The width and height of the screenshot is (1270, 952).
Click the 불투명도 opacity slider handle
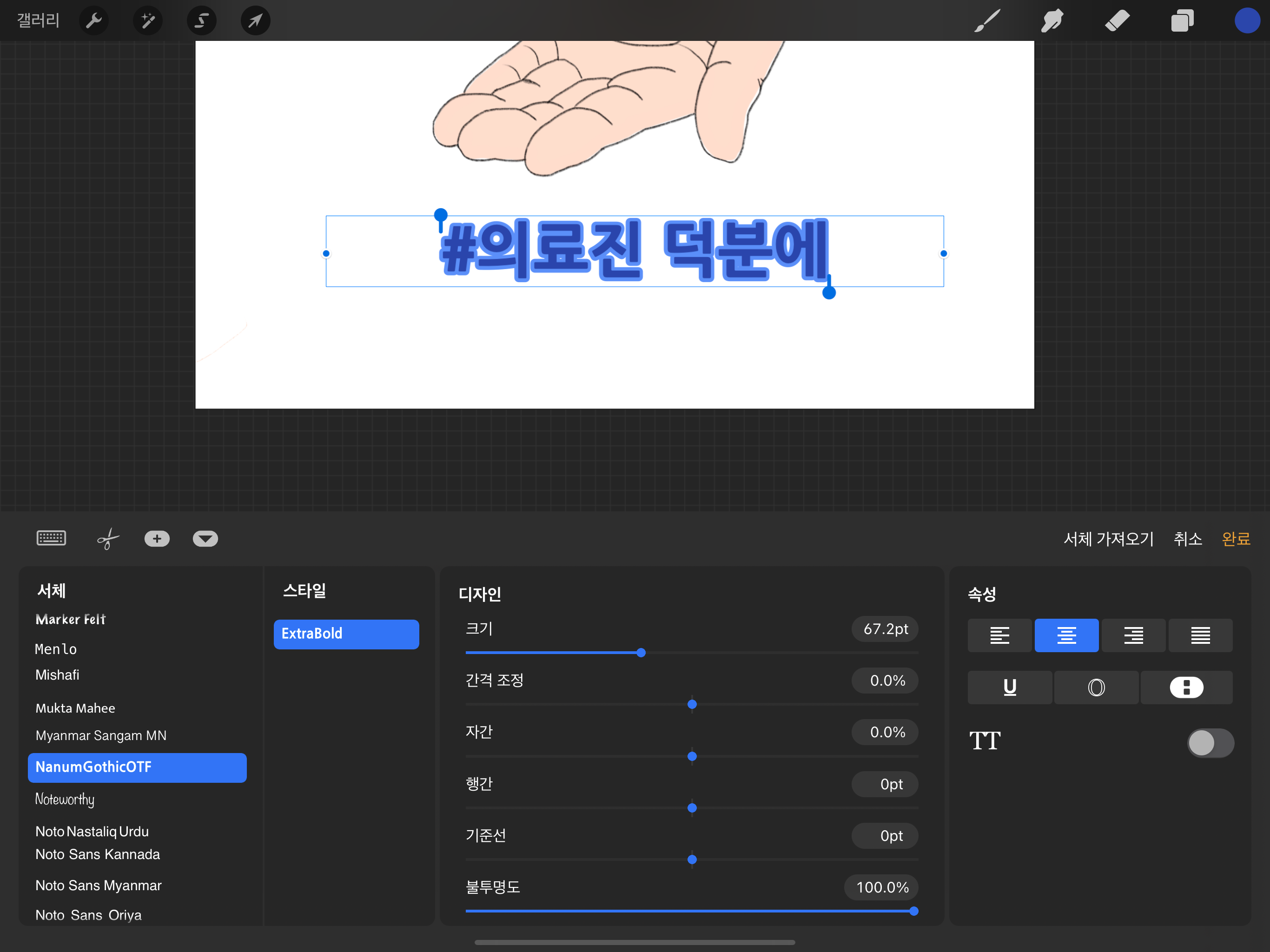(x=913, y=911)
